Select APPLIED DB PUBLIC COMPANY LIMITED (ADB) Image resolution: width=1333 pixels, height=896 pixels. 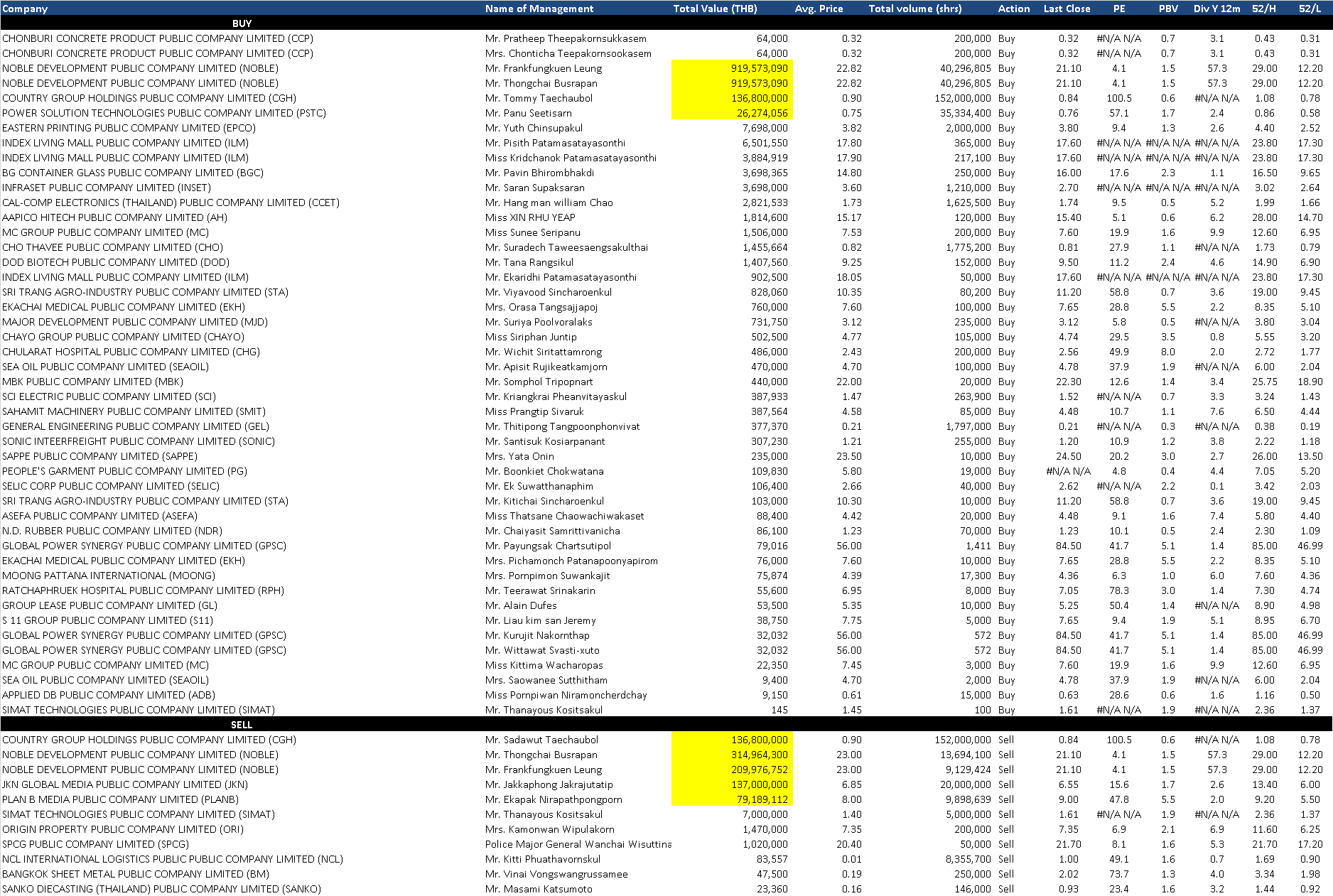tap(108, 695)
